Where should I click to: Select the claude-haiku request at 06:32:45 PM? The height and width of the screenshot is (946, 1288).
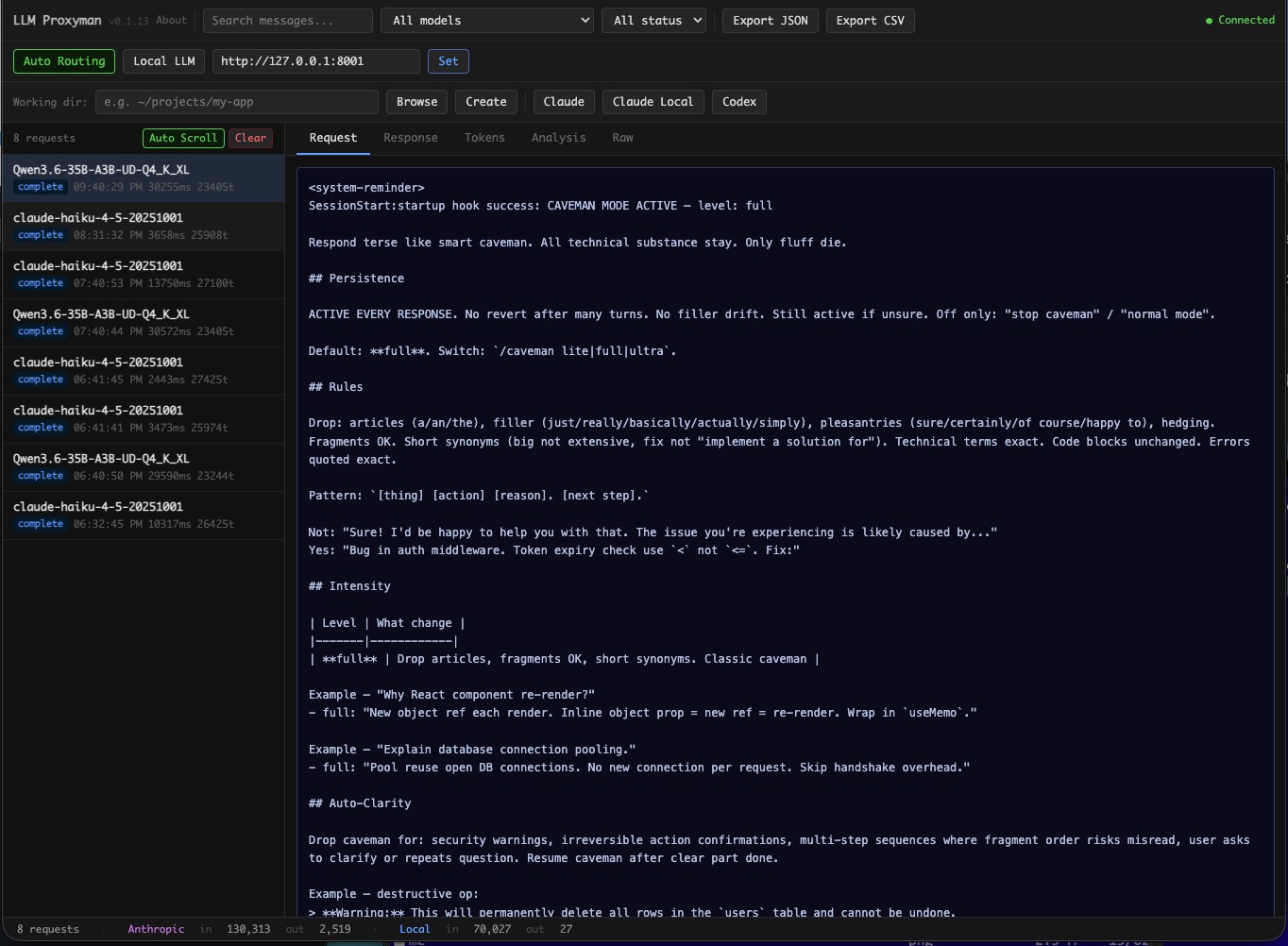(x=143, y=515)
